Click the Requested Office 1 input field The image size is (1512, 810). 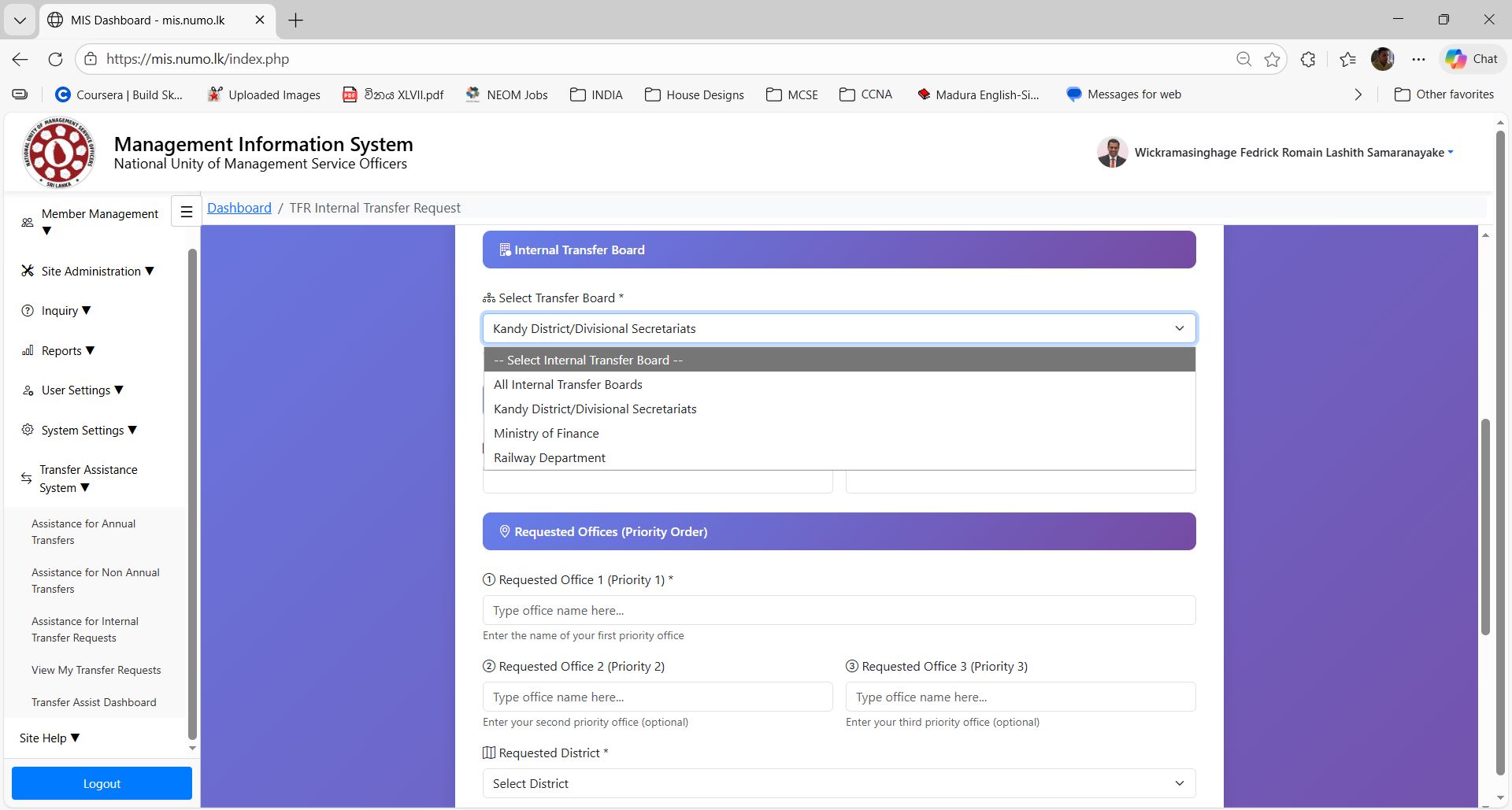[839, 610]
